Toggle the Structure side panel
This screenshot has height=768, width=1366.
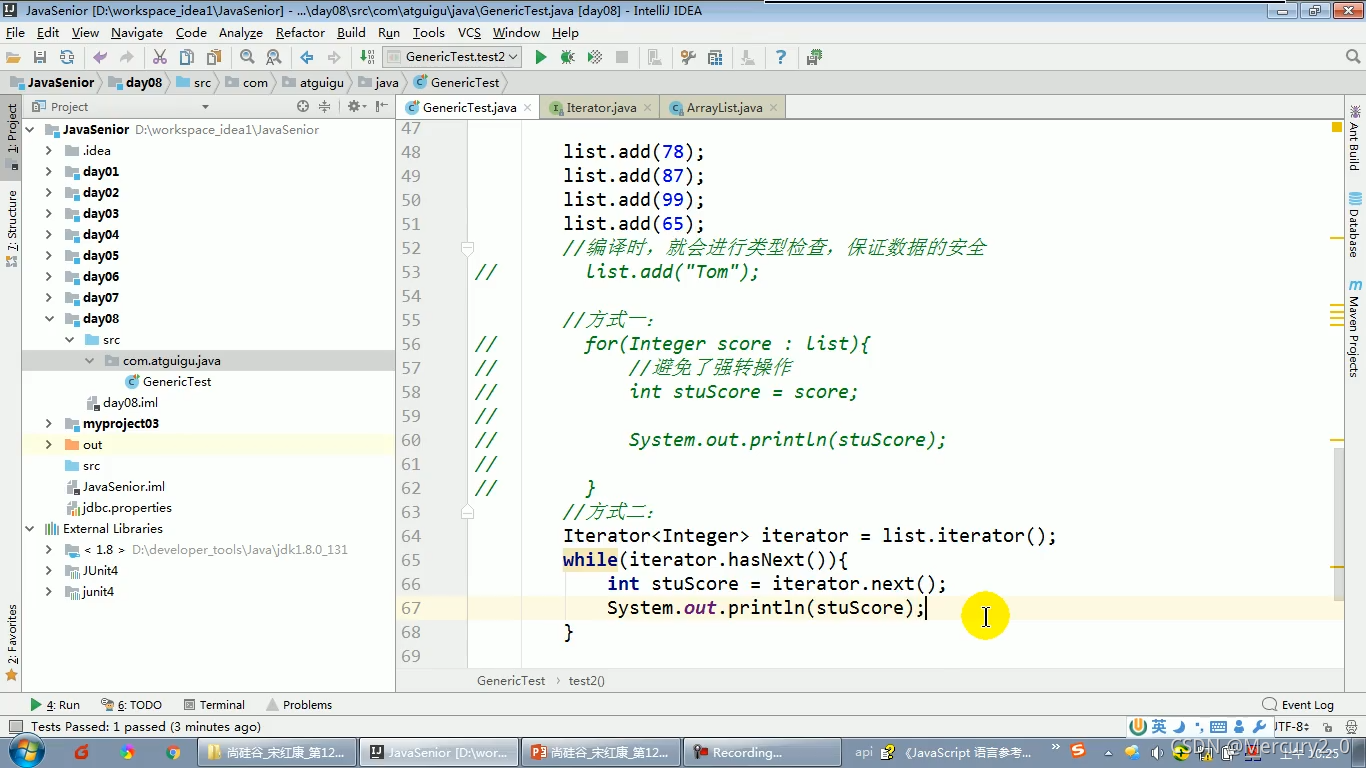coord(12,228)
